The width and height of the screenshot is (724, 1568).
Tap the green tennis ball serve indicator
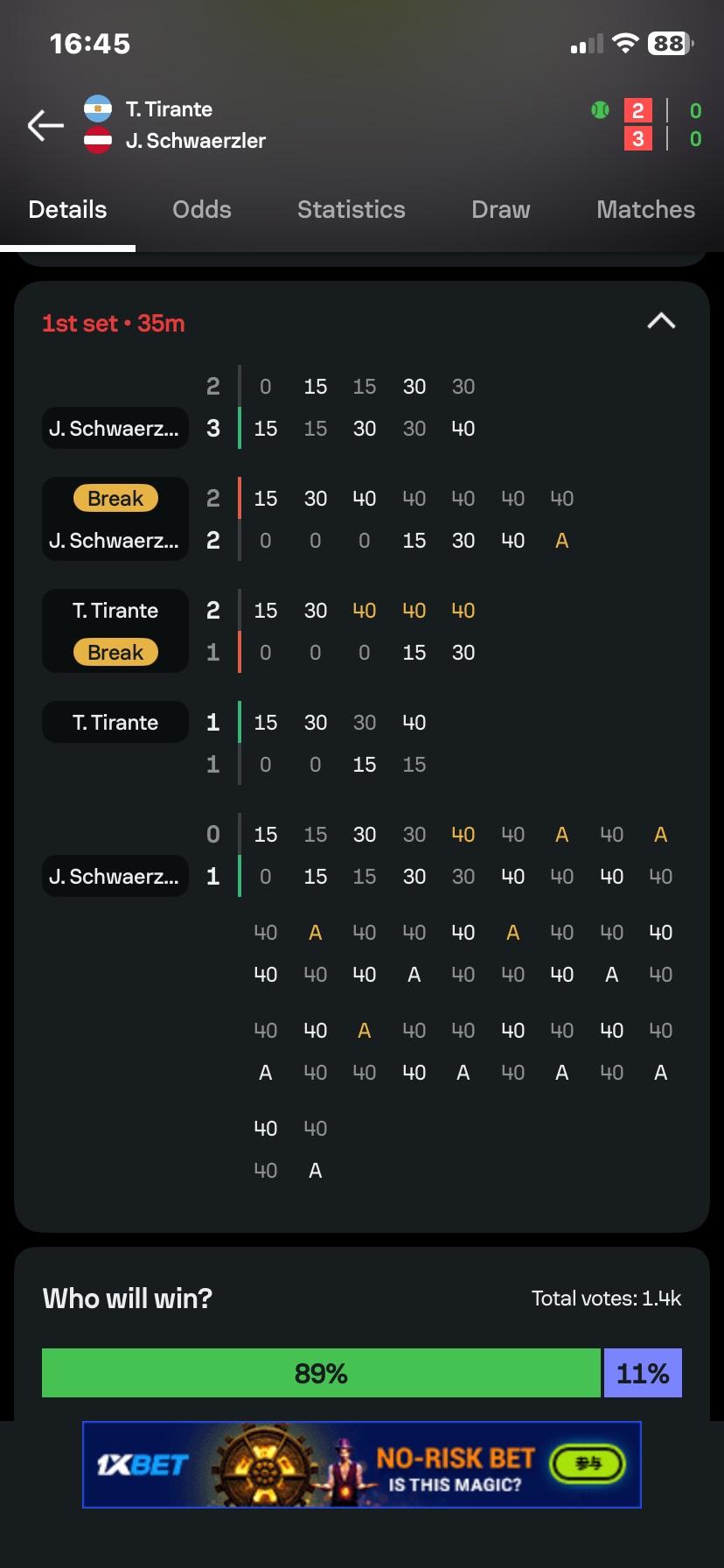600,110
